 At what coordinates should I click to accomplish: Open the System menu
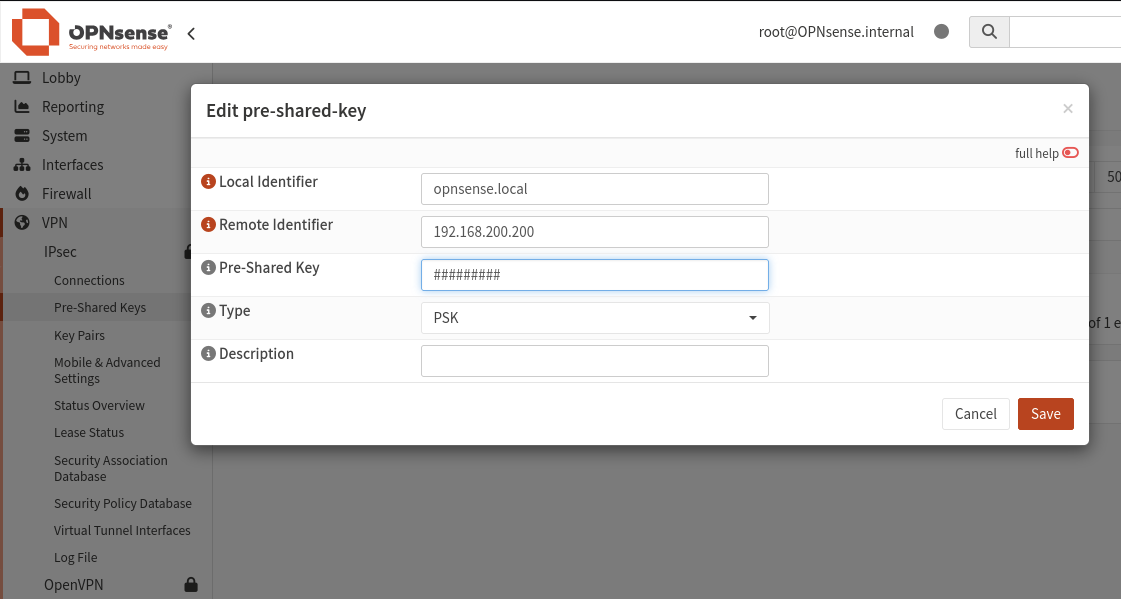(x=64, y=136)
